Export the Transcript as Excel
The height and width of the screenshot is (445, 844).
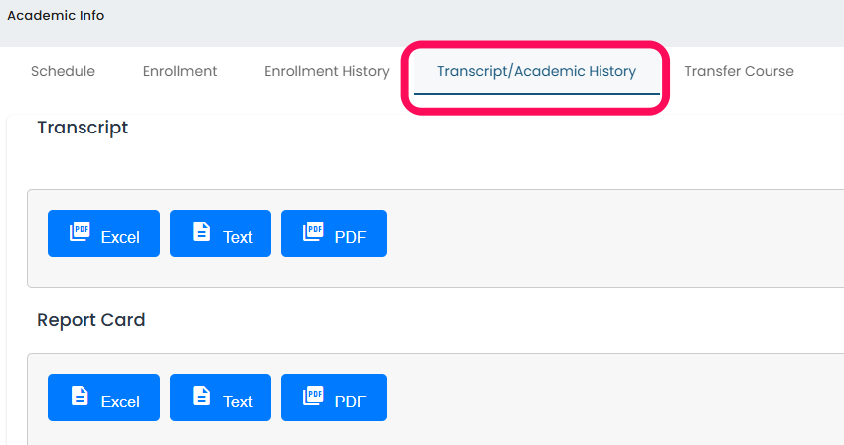(x=119, y=237)
